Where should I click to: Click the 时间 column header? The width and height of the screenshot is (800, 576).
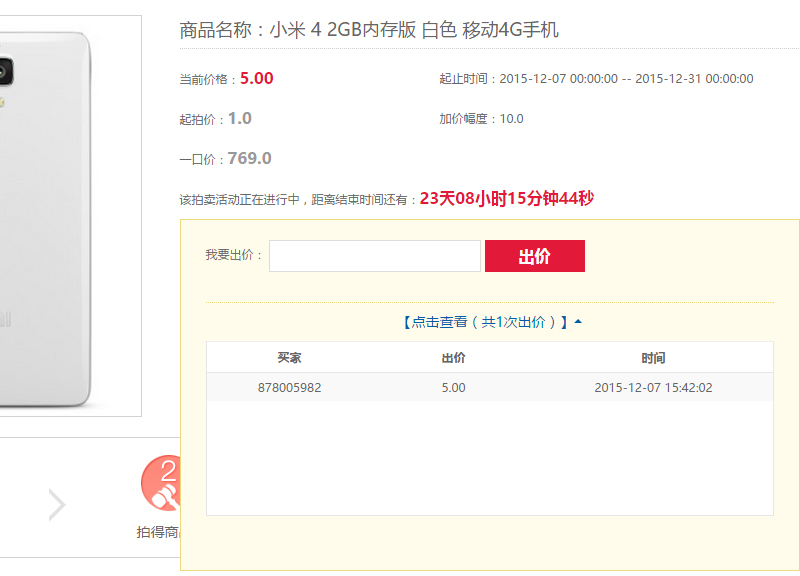click(x=653, y=358)
